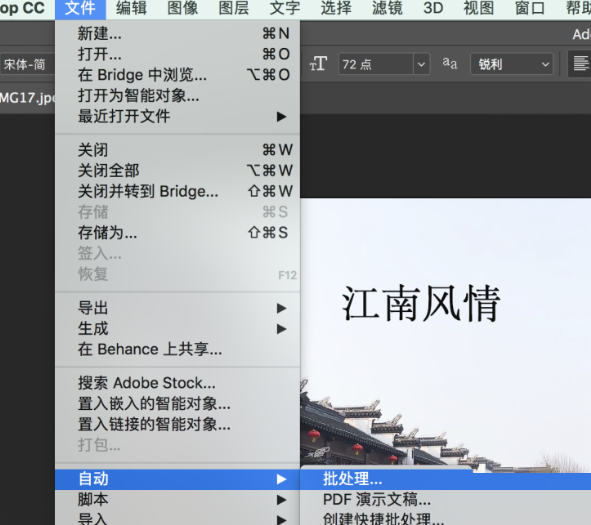Click the 72 点 font size field
Viewport: 591px width, 525px height.
tap(376, 64)
